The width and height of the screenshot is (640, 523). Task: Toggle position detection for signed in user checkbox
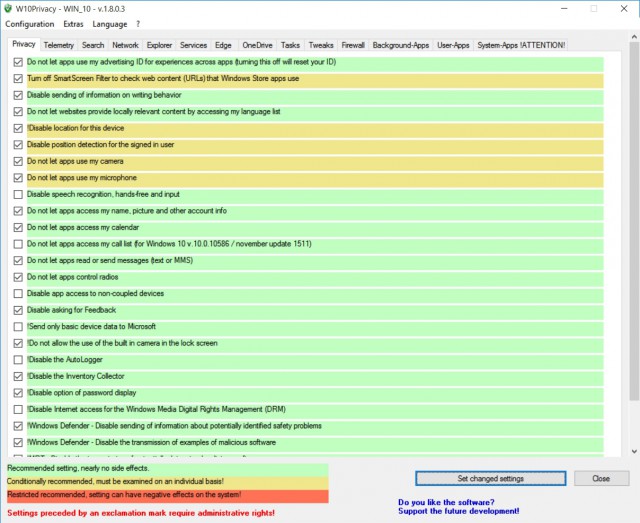click(18, 145)
